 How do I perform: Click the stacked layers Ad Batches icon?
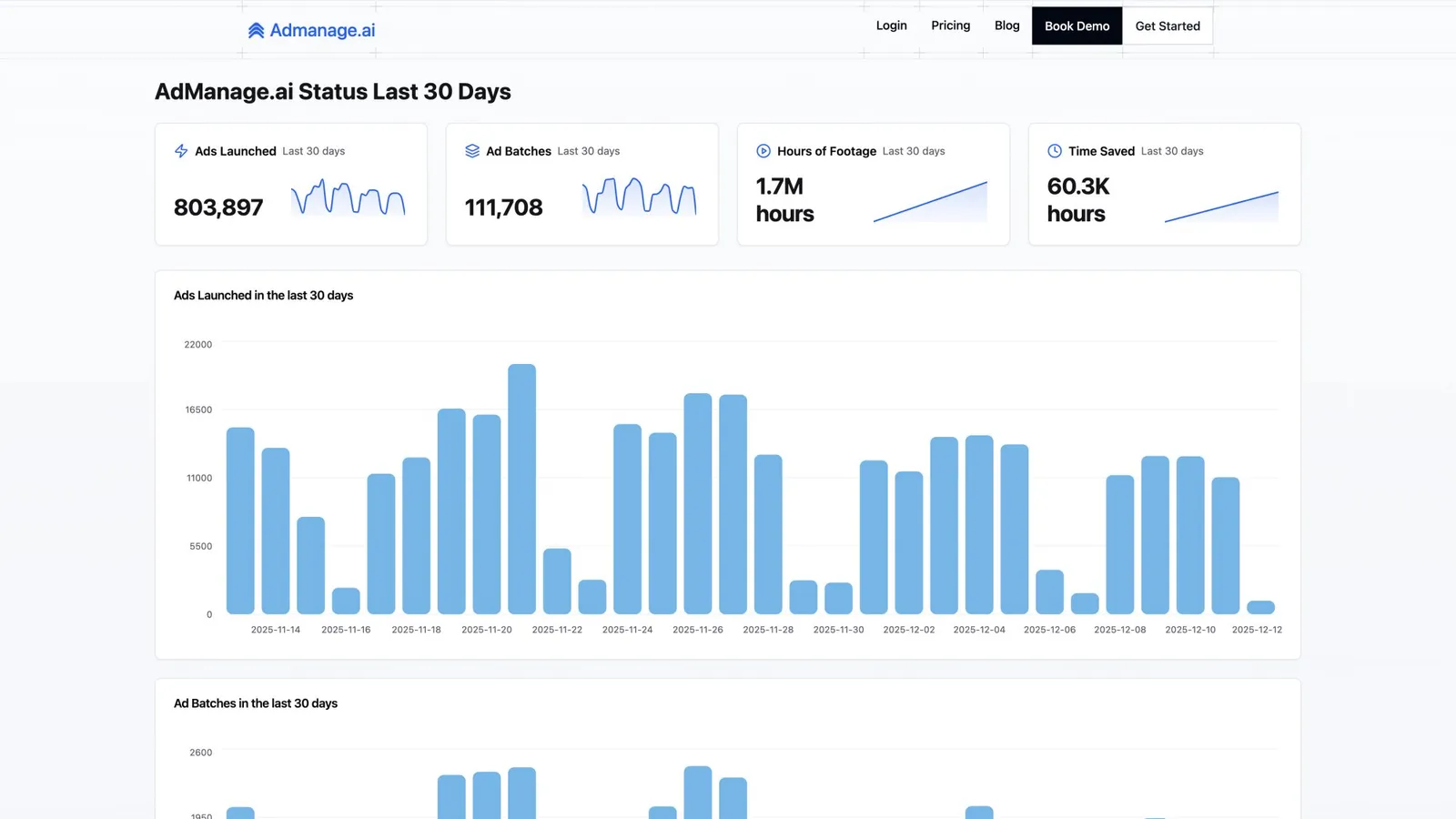[472, 151]
